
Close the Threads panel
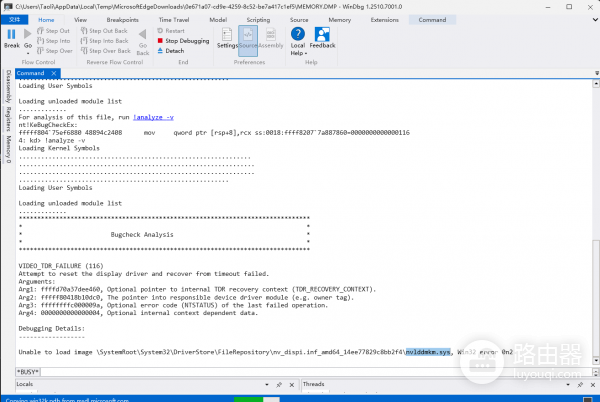(593, 384)
